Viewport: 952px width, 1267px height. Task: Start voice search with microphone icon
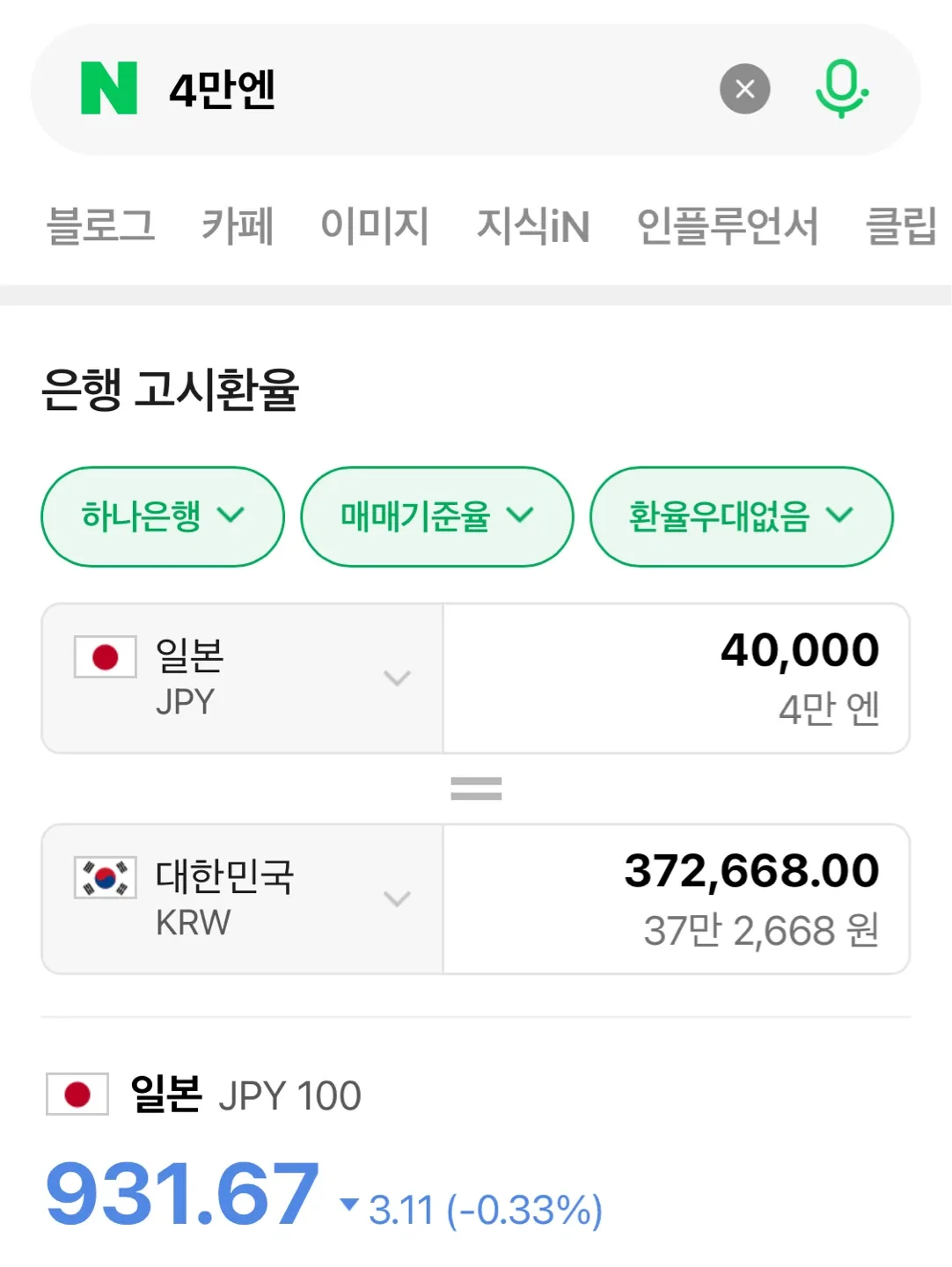(x=841, y=89)
